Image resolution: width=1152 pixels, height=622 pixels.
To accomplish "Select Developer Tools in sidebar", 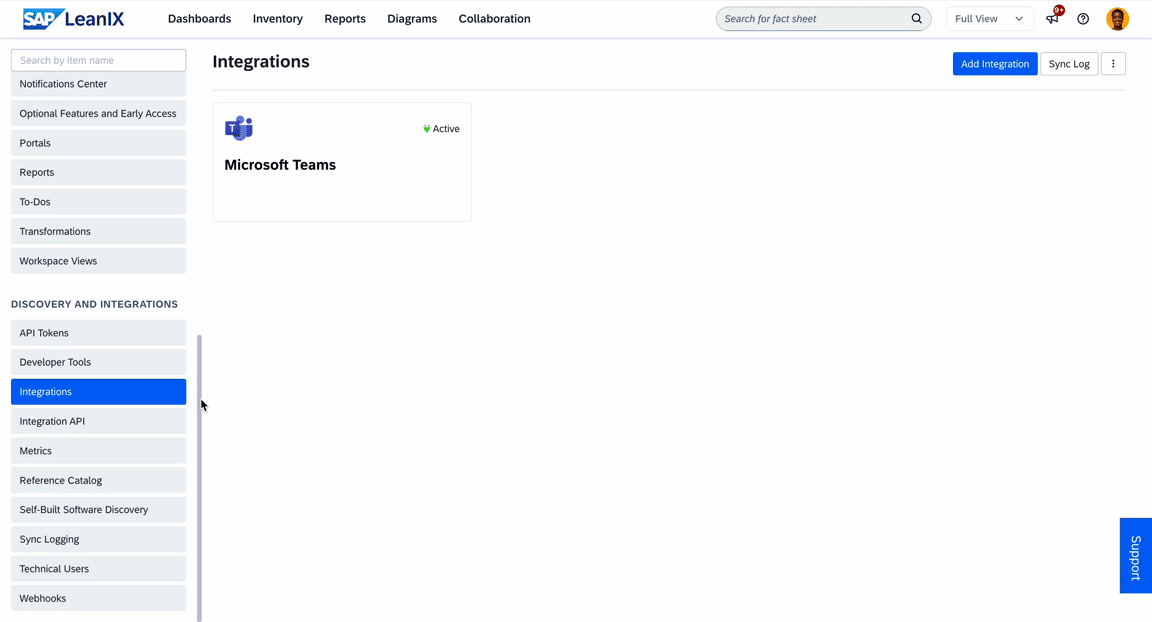I will tap(98, 362).
